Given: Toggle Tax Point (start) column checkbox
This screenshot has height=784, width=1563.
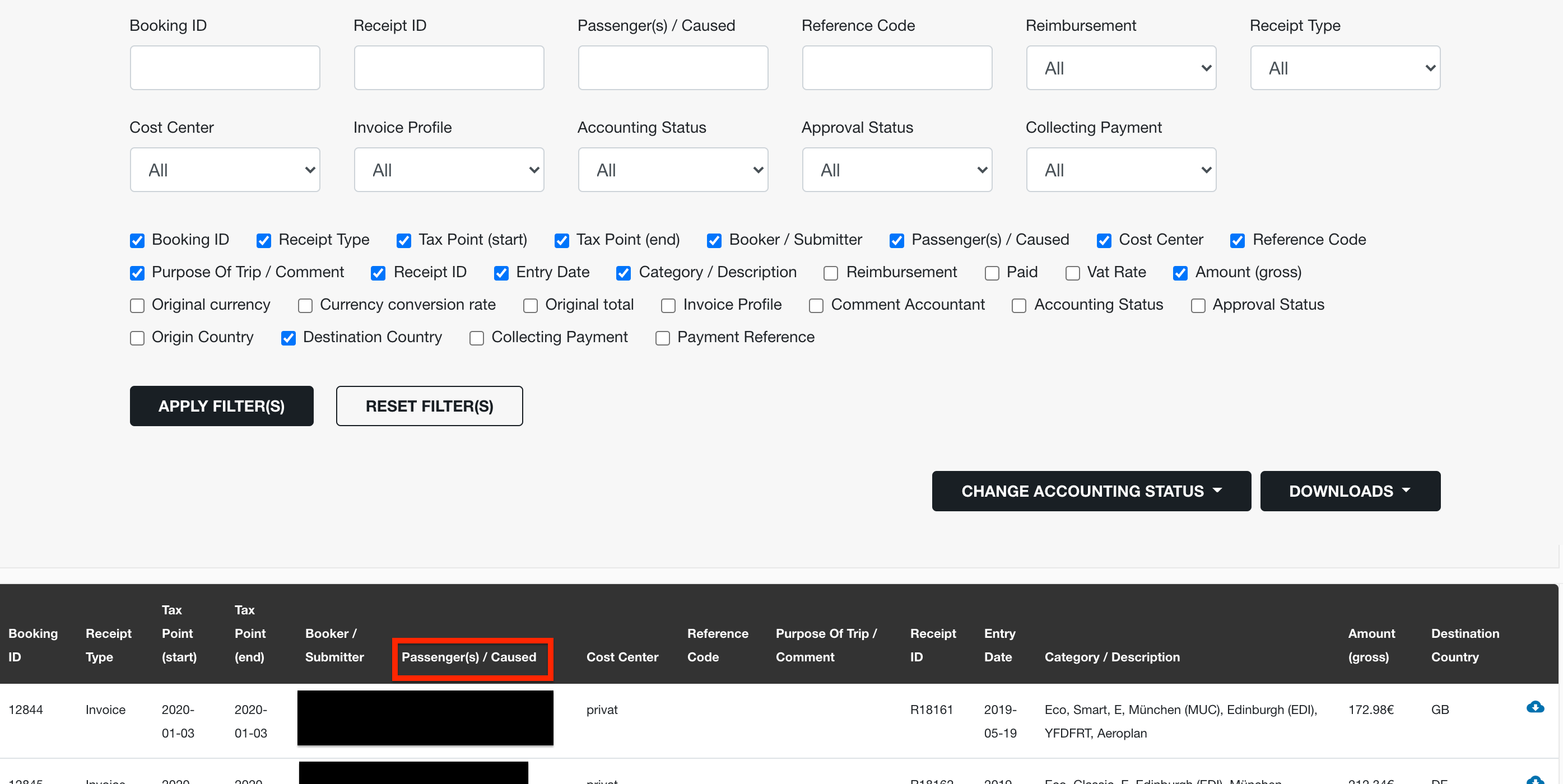Looking at the screenshot, I should (x=403, y=241).
